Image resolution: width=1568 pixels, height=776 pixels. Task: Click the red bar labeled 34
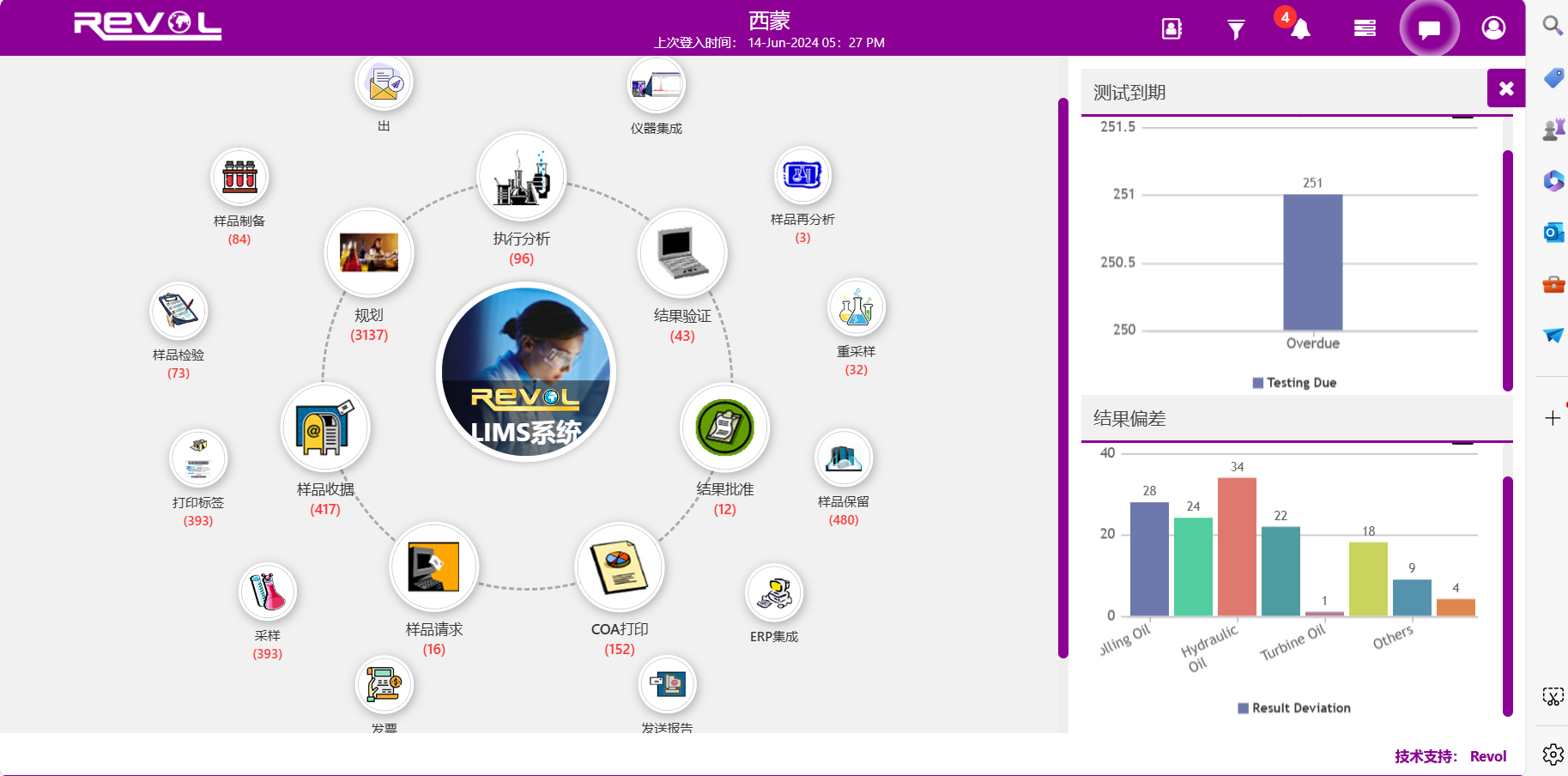point(1237,547)
